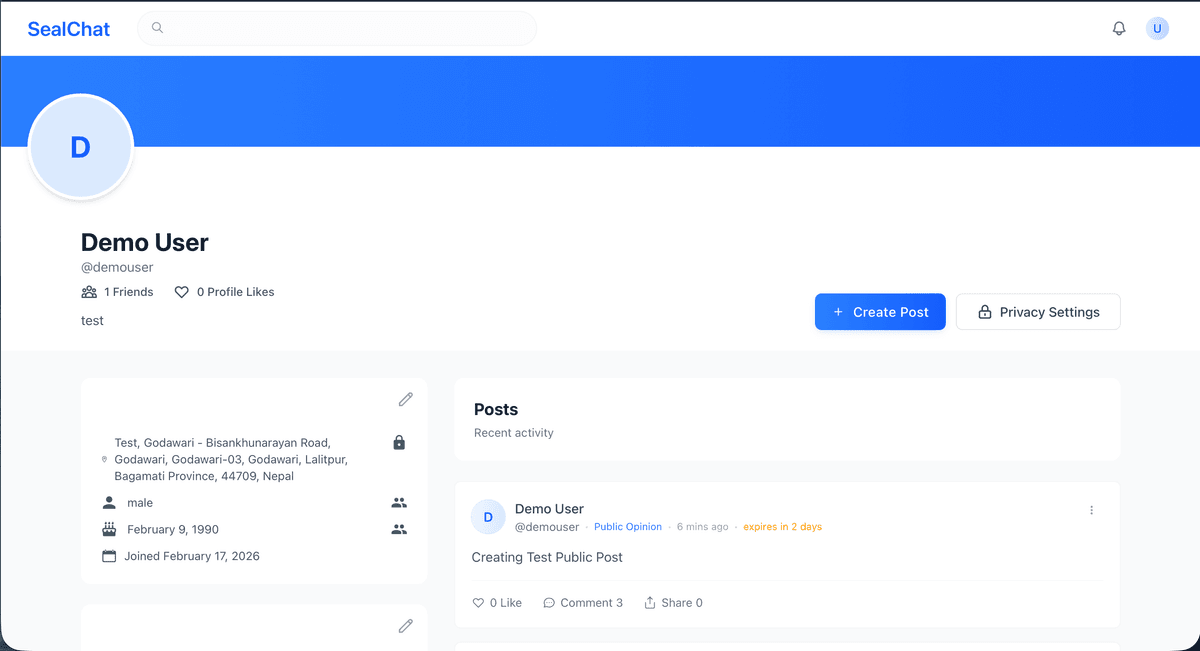Click the @demouser handle on the post
Screen dimensions: 1200x651
tap(547, 527)
